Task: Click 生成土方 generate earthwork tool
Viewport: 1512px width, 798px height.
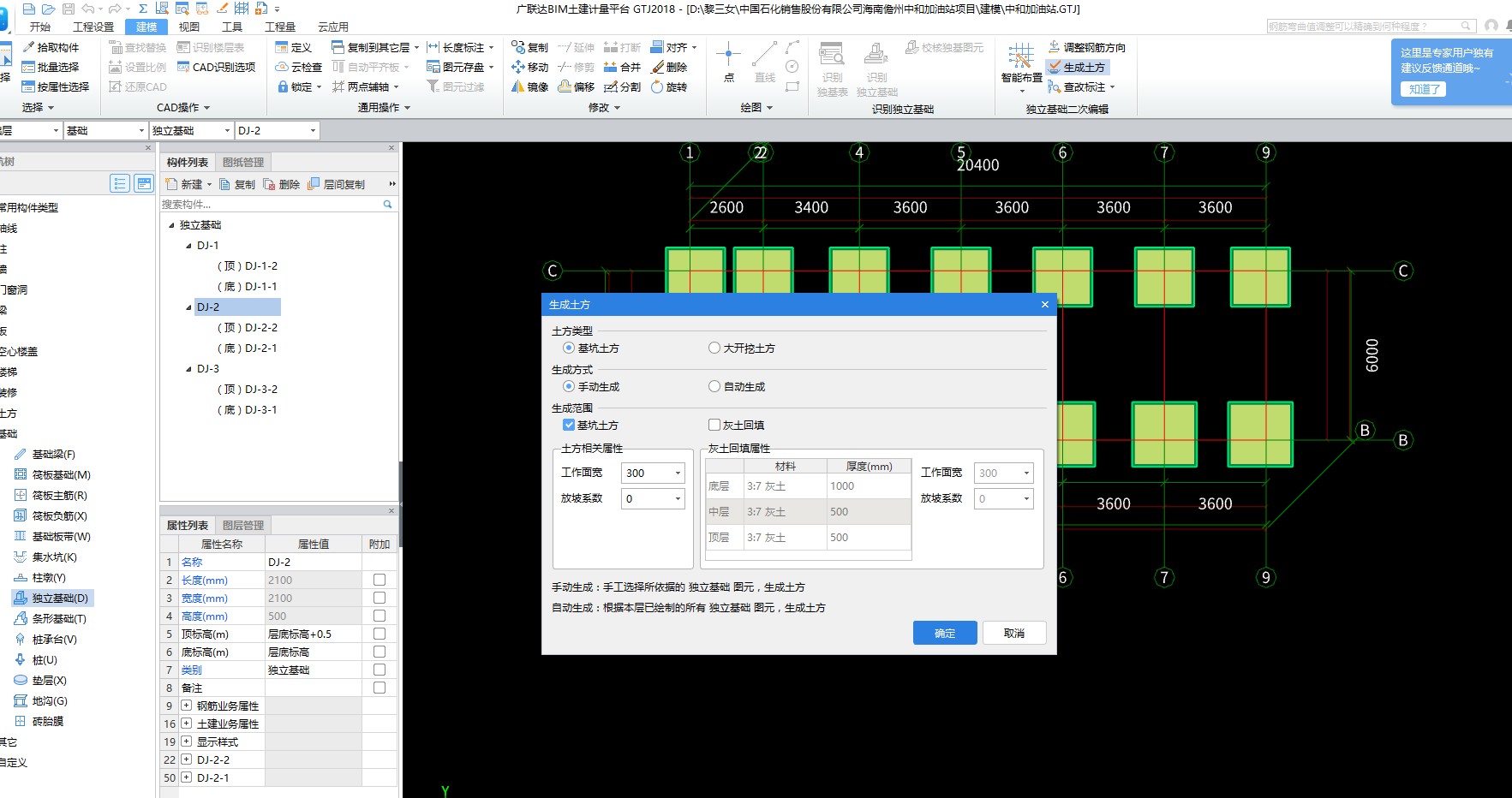Action: [1077, 67]
